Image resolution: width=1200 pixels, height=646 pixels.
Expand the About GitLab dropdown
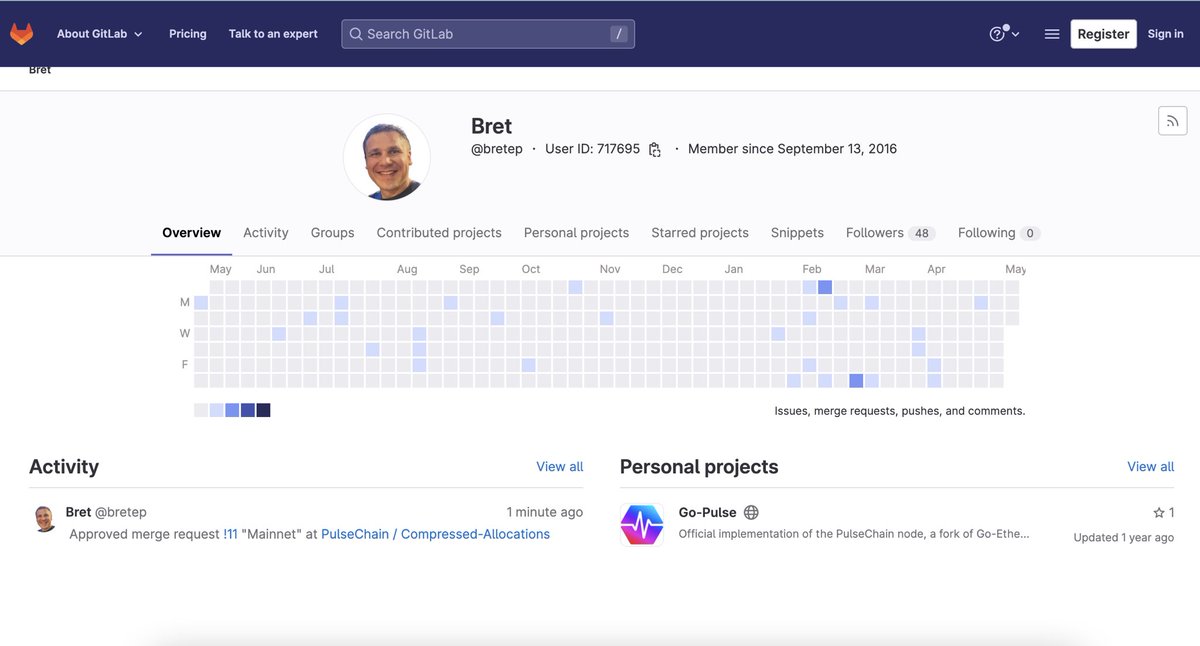98,33
